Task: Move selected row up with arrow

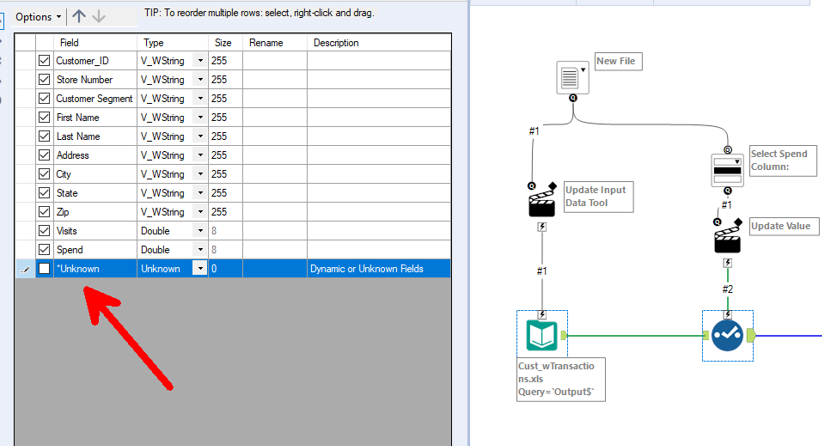Action: (x=79, y=16)
